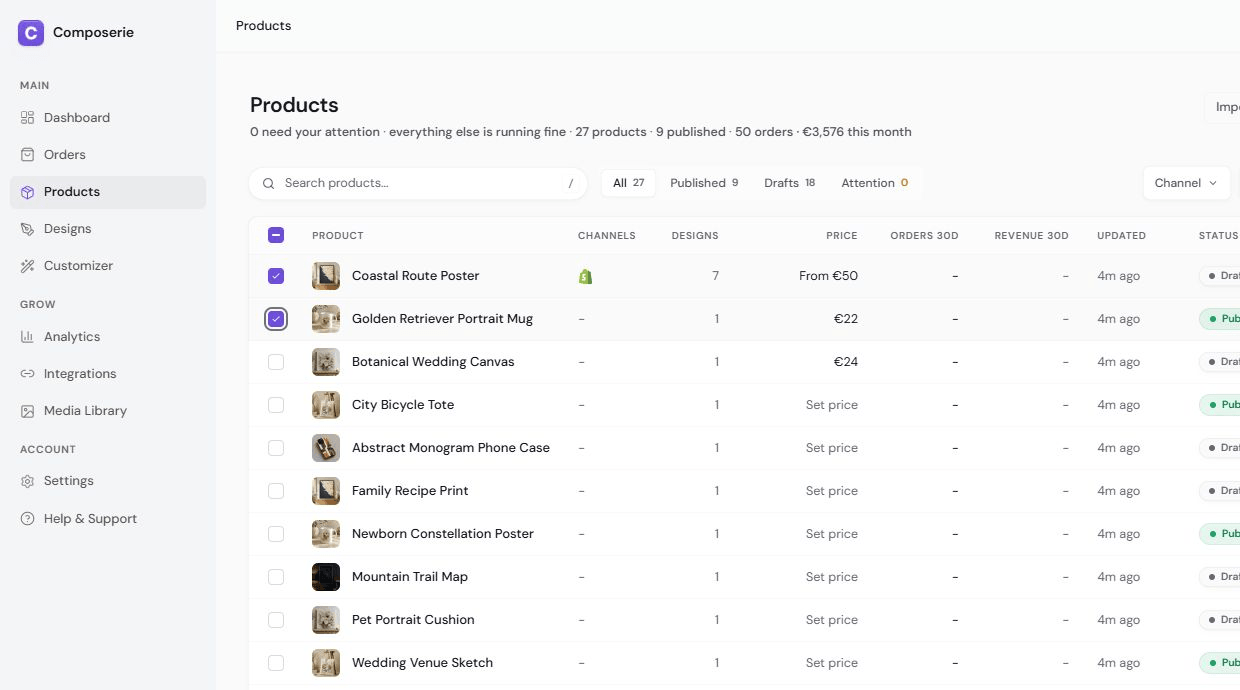Check the Botanical Wedding Canvas row
1240x690 pixels.
(276, 362)
